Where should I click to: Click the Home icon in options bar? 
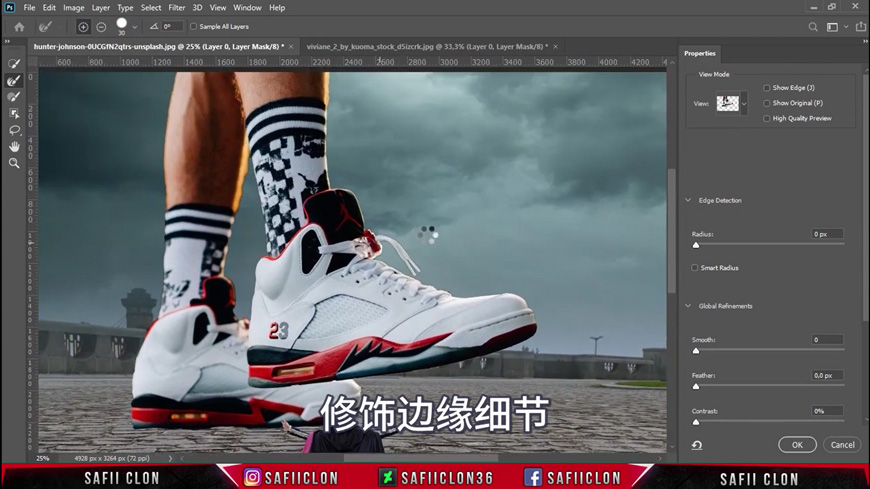coord(19,27)
